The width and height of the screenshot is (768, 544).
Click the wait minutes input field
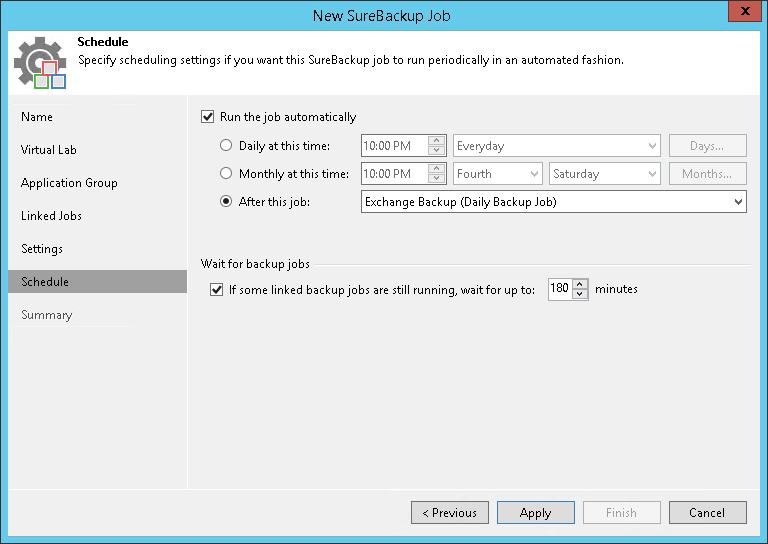click(x=559, y=289)
